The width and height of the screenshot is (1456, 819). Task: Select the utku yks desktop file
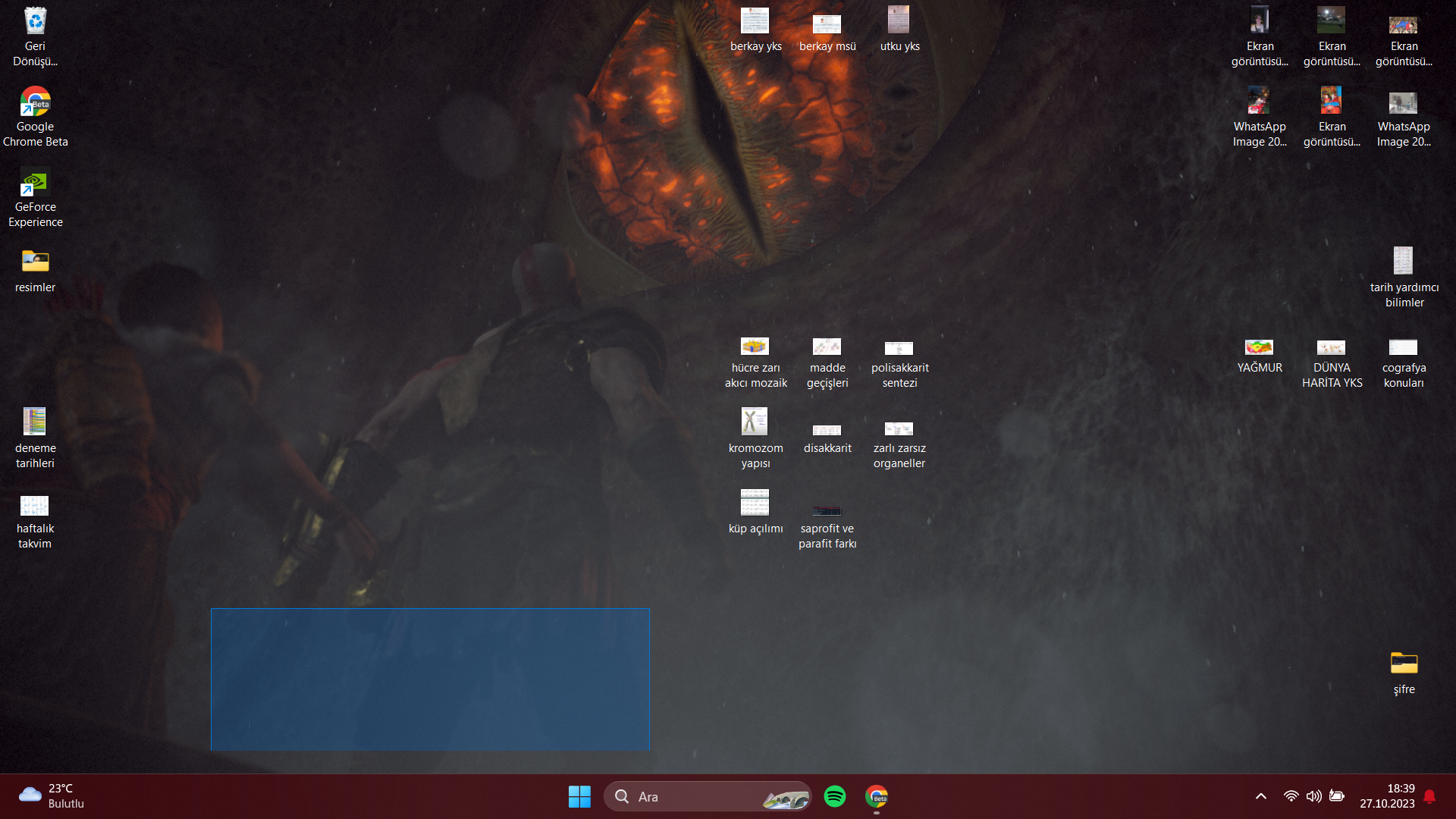pyautogui.click(x=899, y=30)
